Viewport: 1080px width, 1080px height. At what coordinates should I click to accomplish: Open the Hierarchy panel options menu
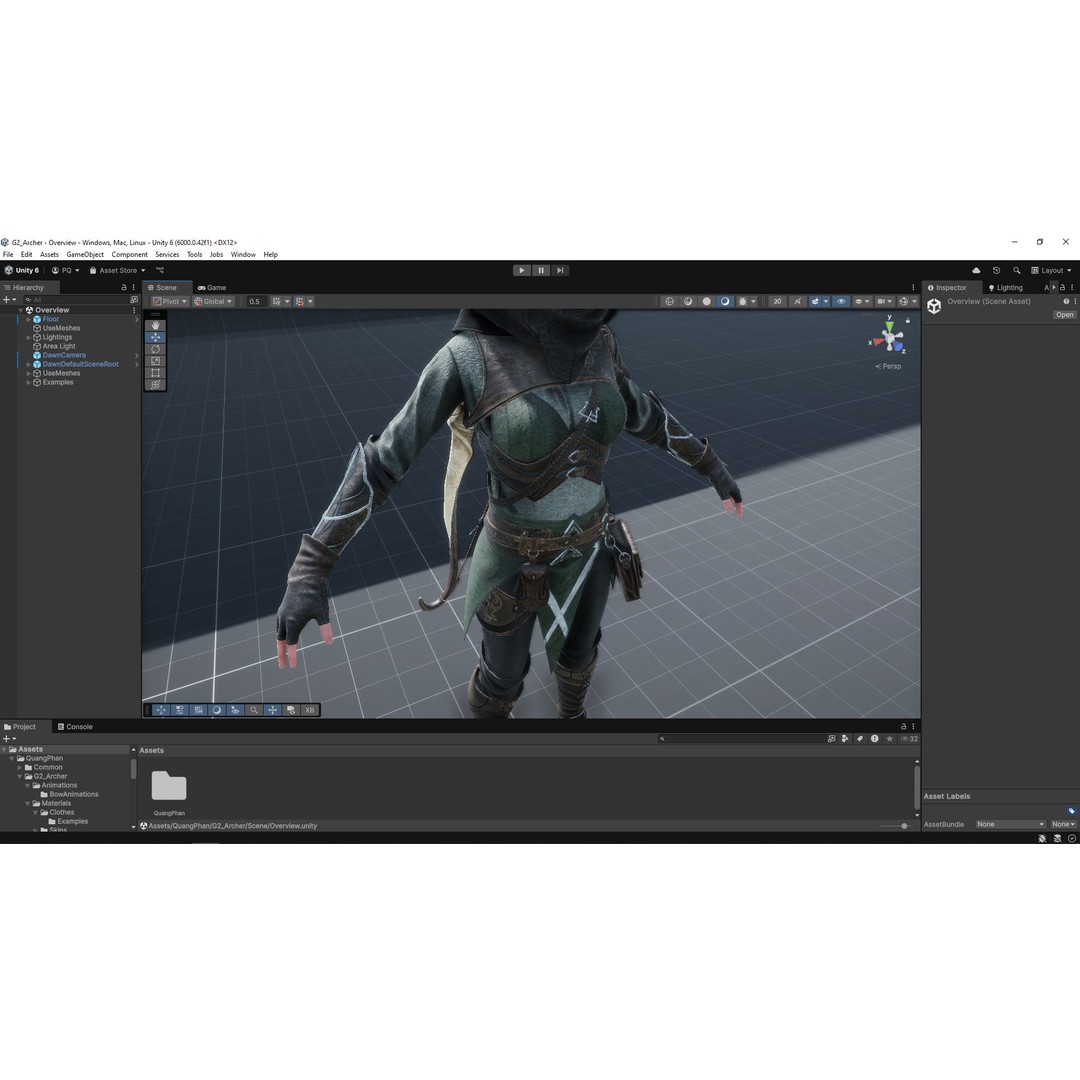tap(134, 287)
